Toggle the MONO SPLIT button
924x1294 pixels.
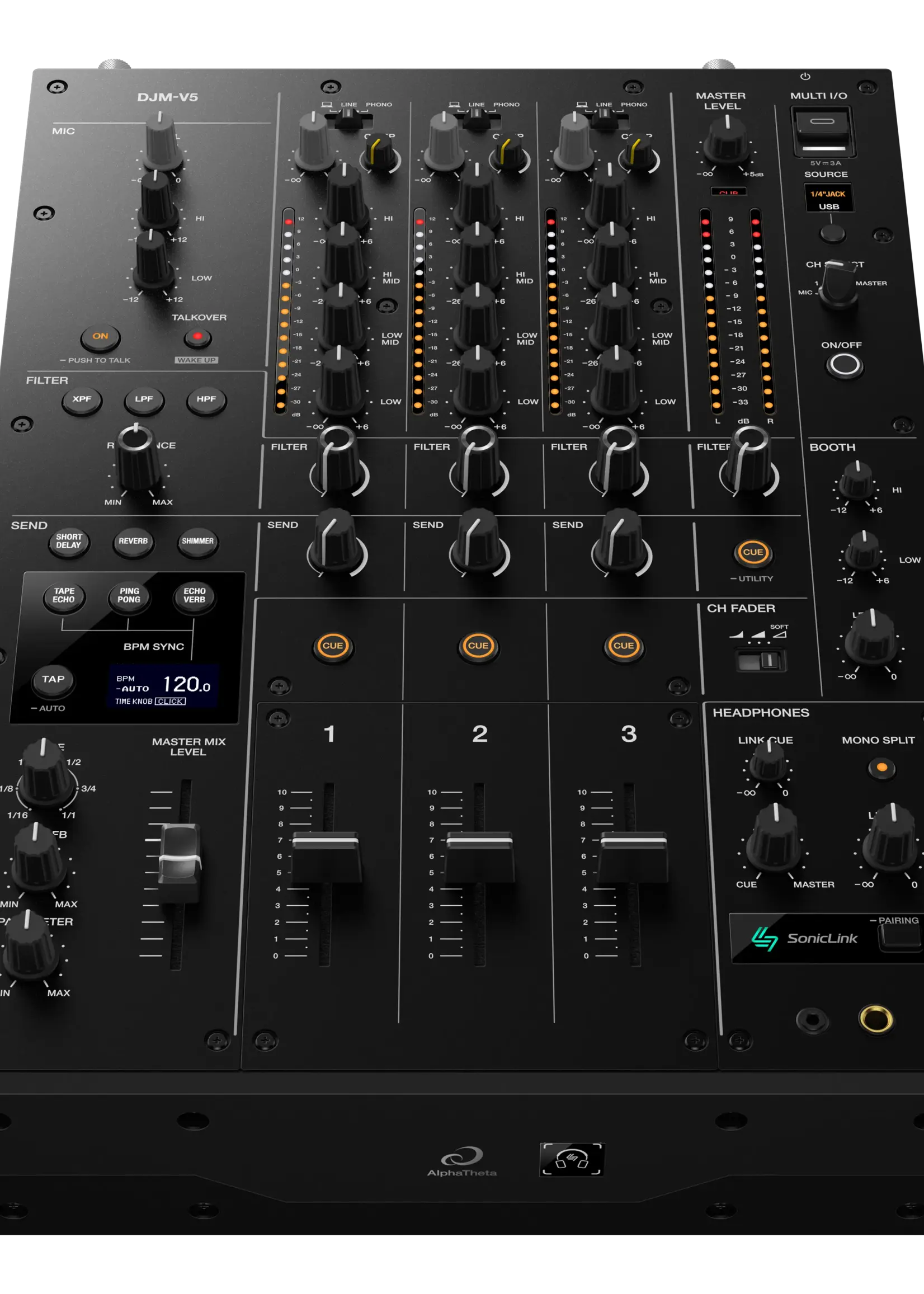click(882, 768)
